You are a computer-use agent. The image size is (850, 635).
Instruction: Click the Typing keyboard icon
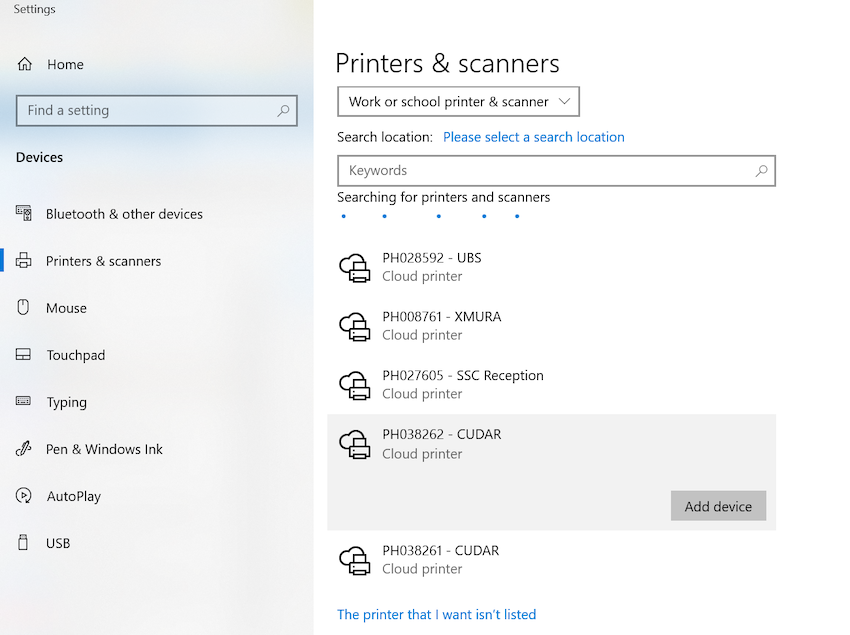click(23, 401)
